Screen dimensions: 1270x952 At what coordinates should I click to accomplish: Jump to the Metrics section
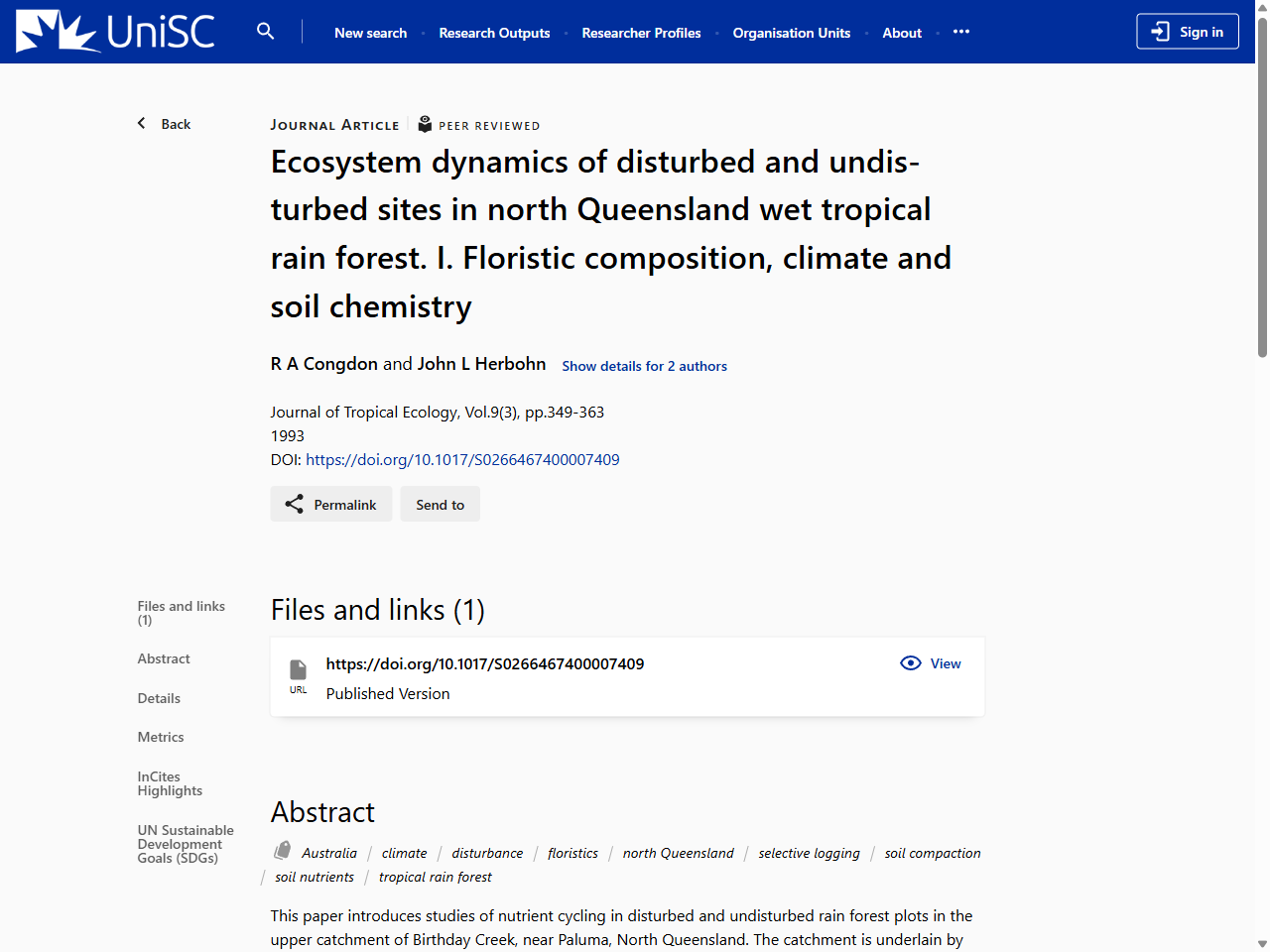(161, 737)
